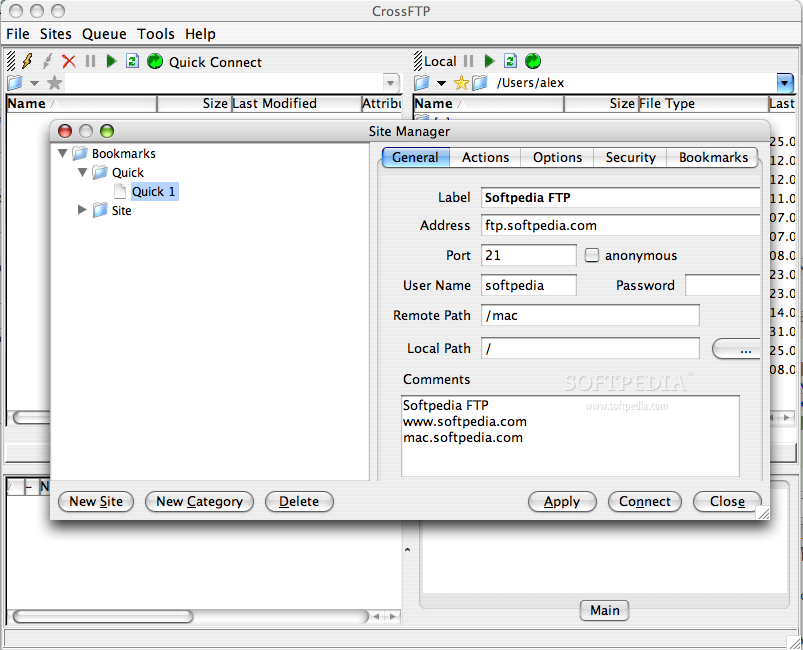The image size is (803, 650).
Task: Click Quick Connect label in toolbar
Action: [215, 62]
